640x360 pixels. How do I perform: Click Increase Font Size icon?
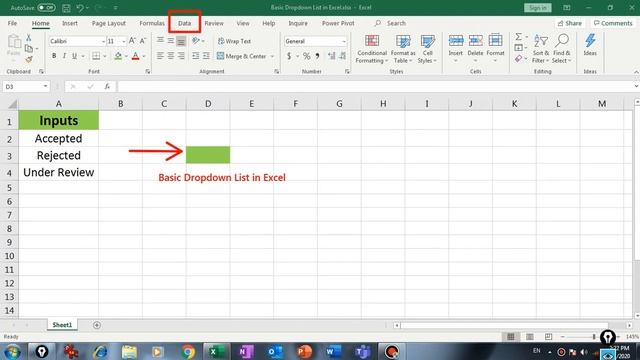pyautogui.click(x=132, y=41)
